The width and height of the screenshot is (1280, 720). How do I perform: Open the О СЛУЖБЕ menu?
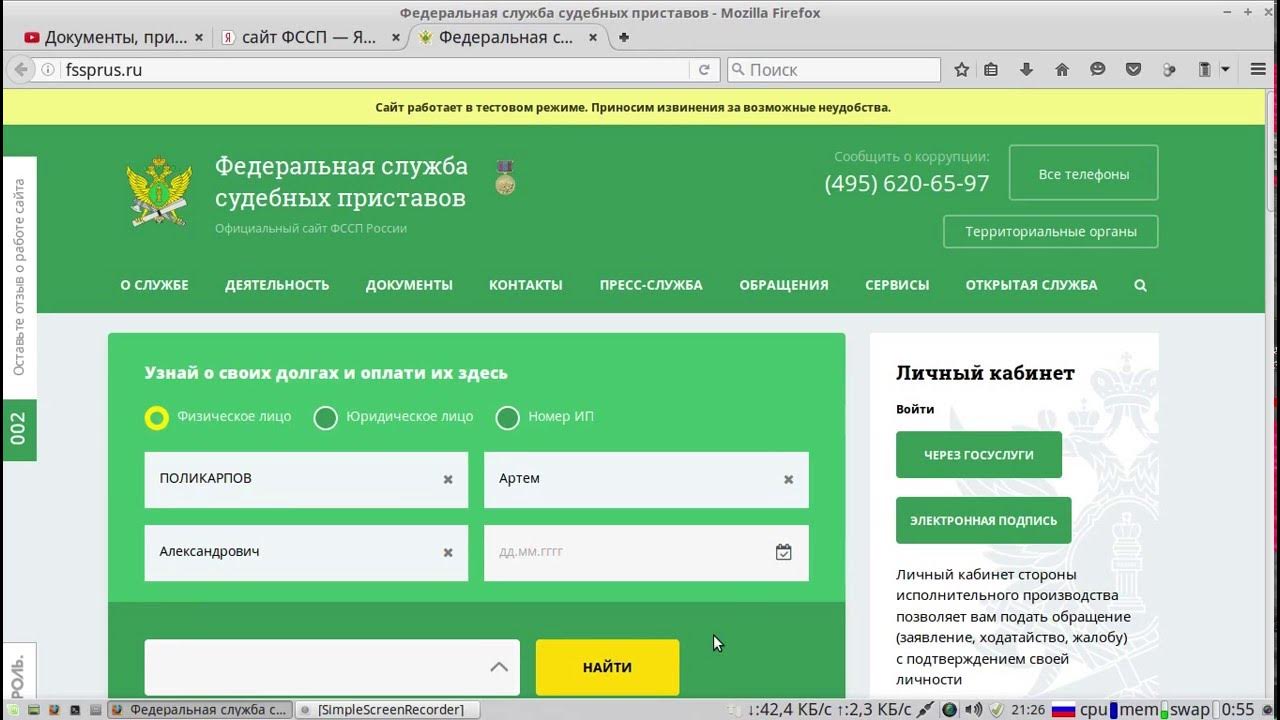tap(154, 285)
